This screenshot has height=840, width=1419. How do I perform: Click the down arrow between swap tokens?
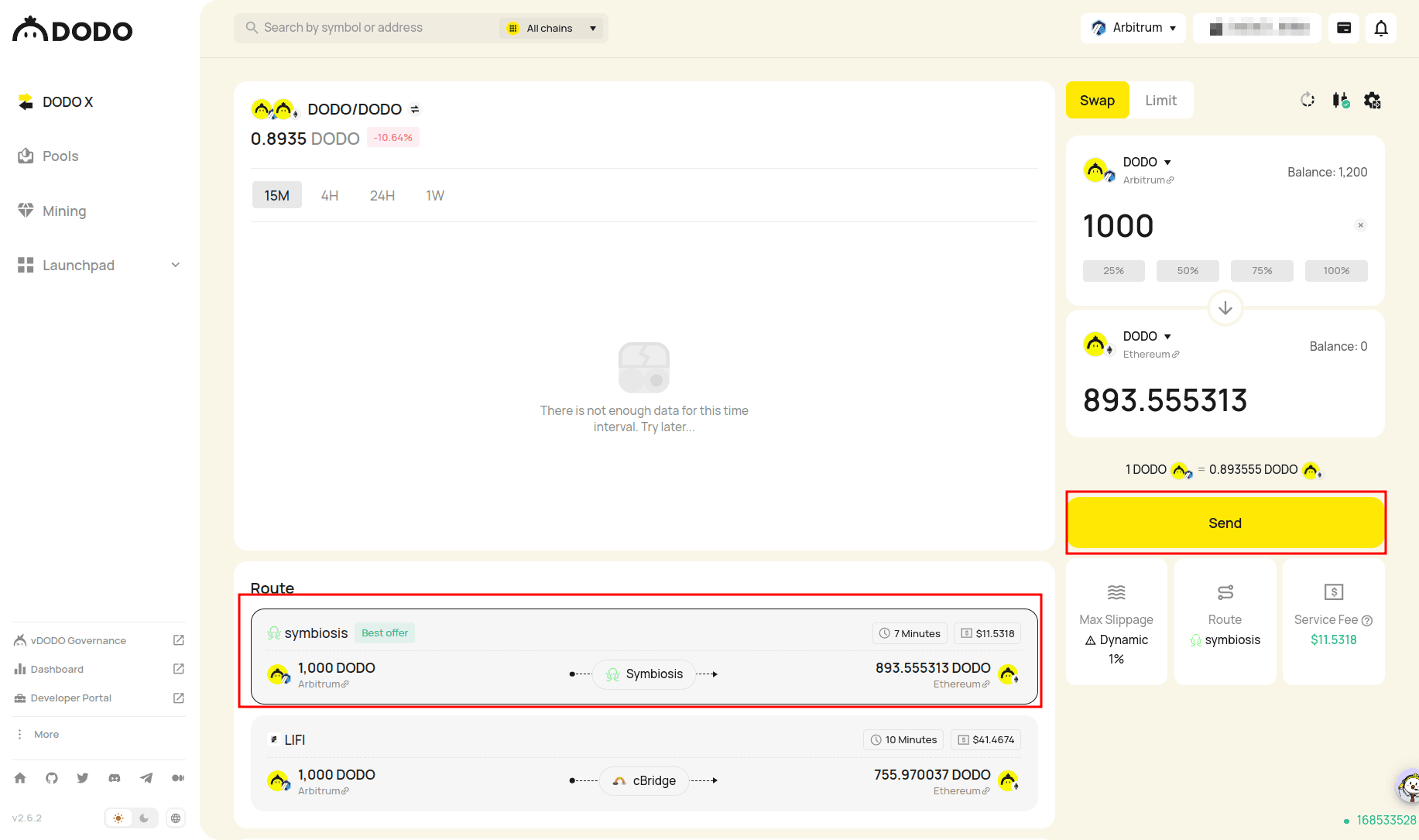point(1225,308)
